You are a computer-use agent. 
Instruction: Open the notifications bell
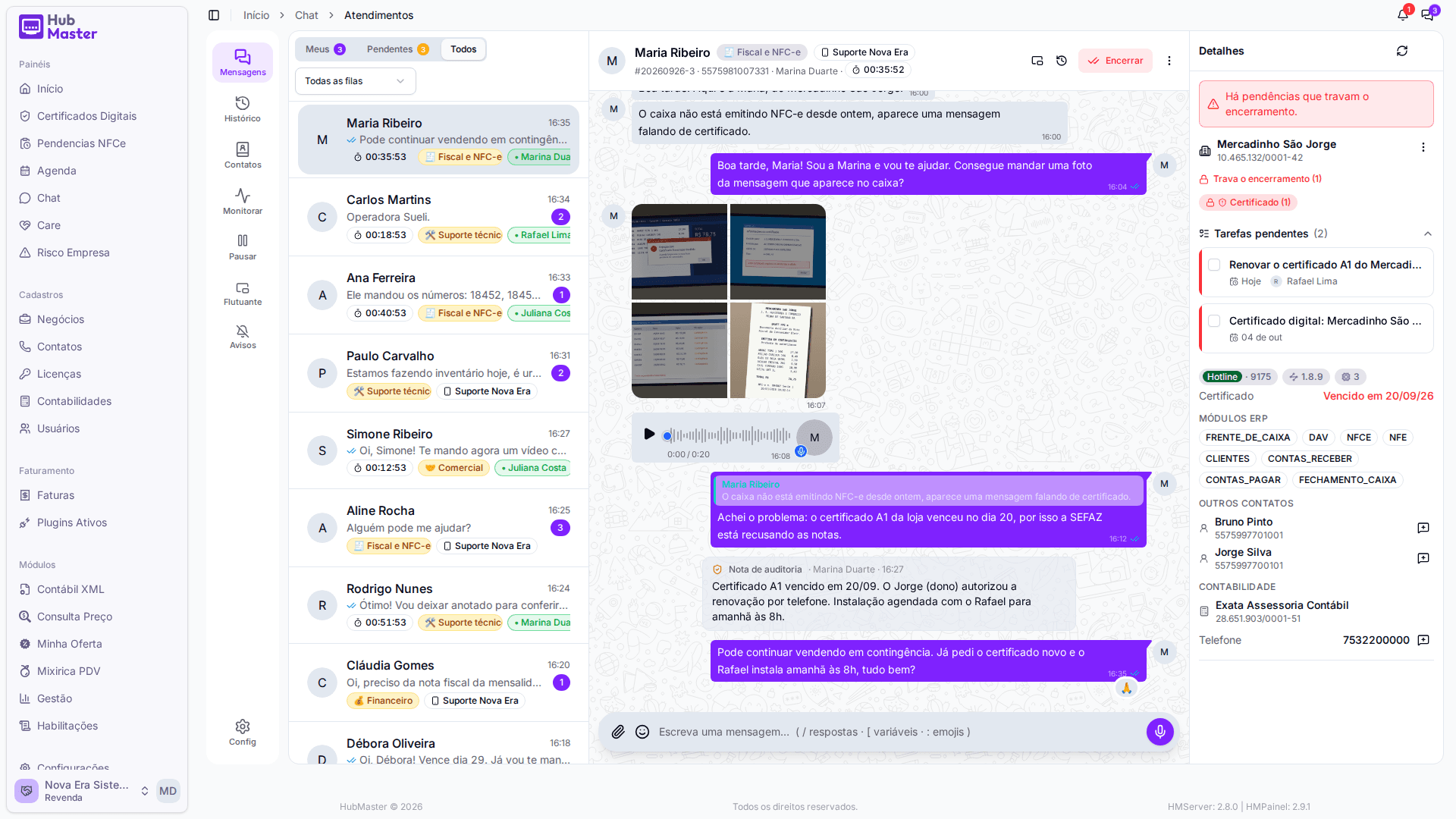pos(1403,15)
